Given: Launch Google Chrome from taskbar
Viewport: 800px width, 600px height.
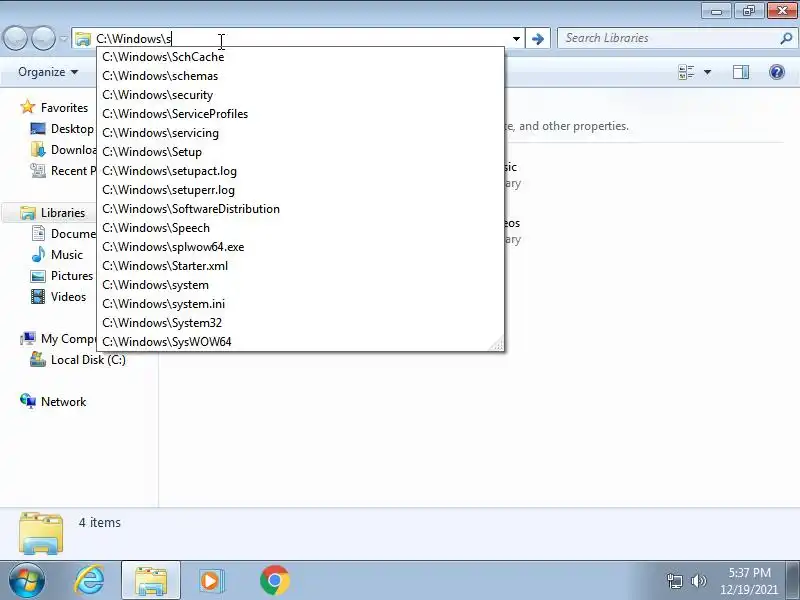Looking at the screenshot, I should (274, 581).
